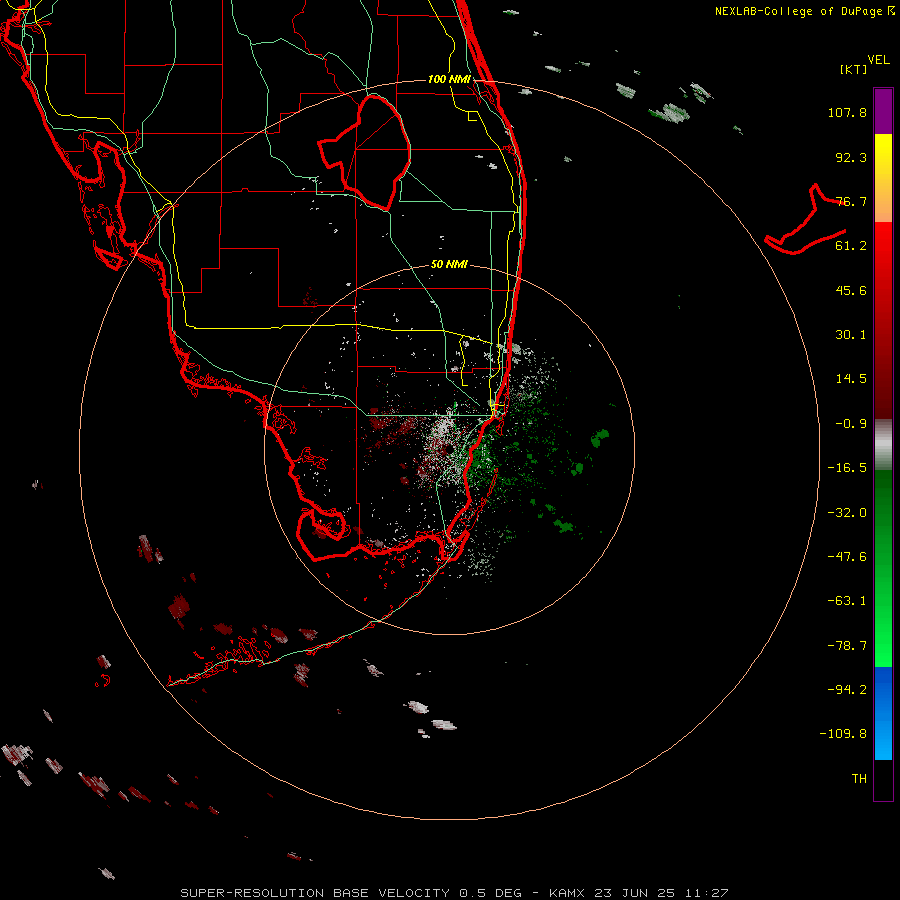900x900 pixels.
Task: Select the -94.2 scale value
Action: [847, 690]
